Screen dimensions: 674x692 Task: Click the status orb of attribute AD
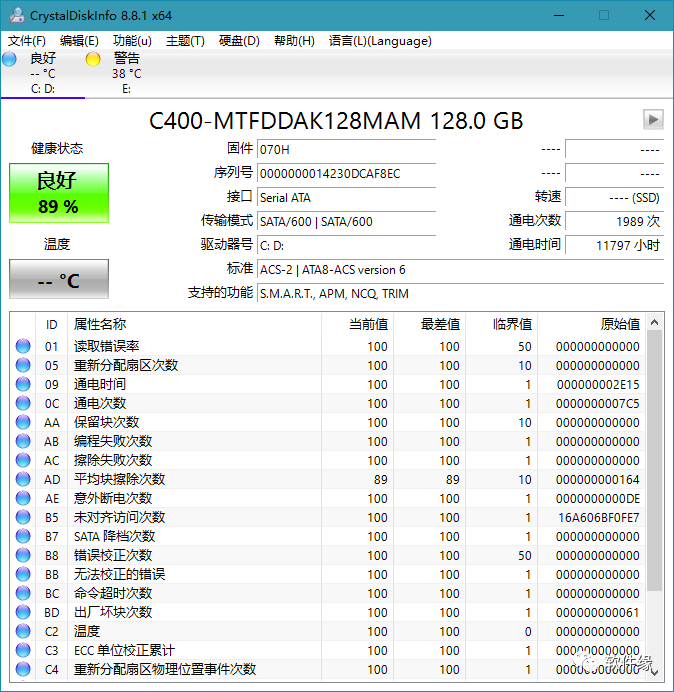tap(23, 479)
